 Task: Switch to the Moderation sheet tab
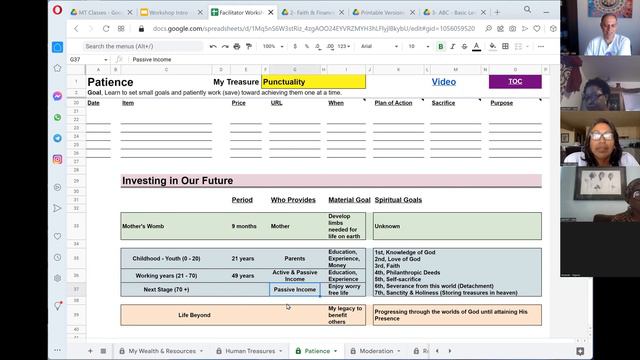(376, 351)
